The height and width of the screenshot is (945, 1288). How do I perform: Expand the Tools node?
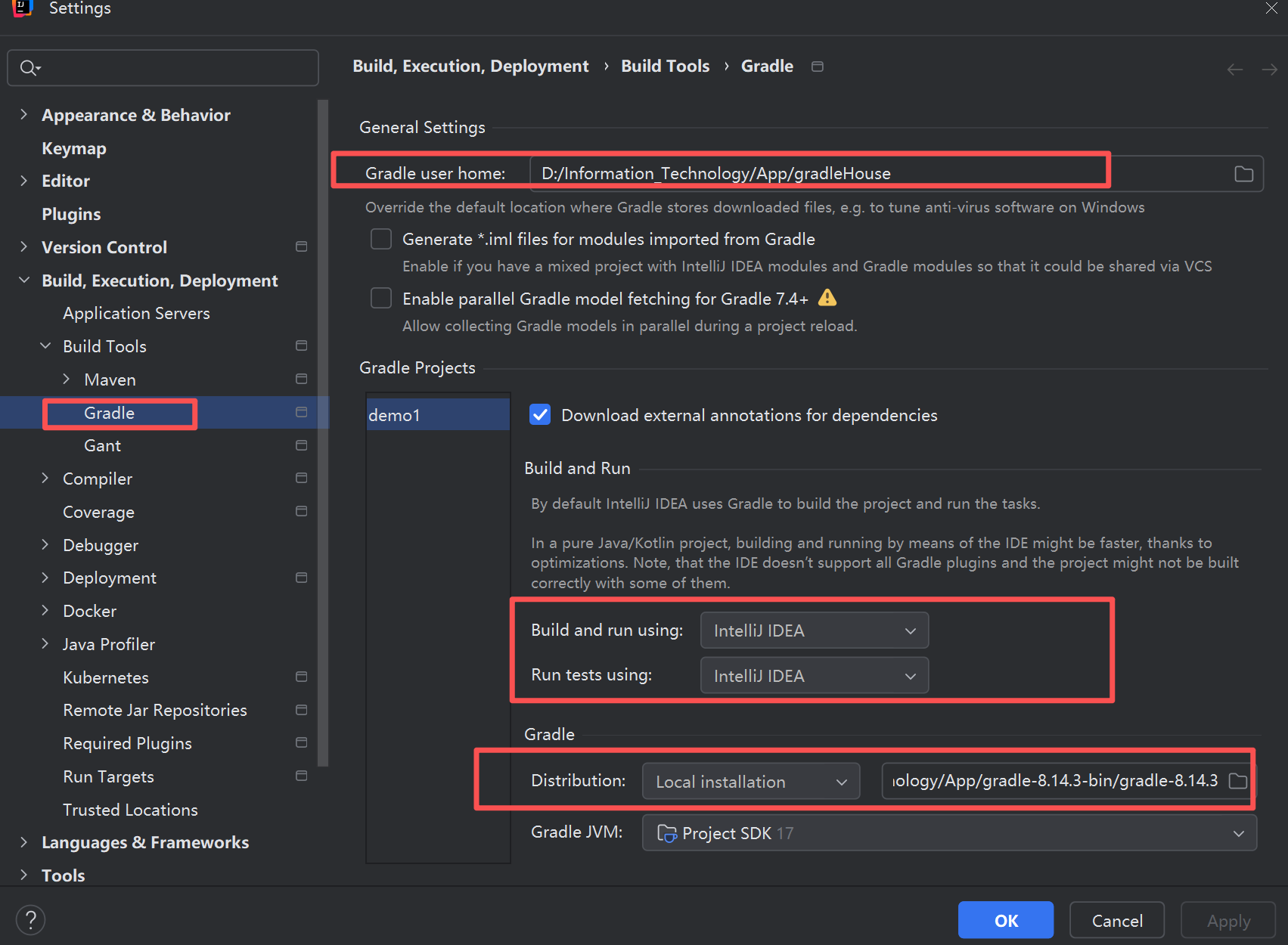point(24,875)
